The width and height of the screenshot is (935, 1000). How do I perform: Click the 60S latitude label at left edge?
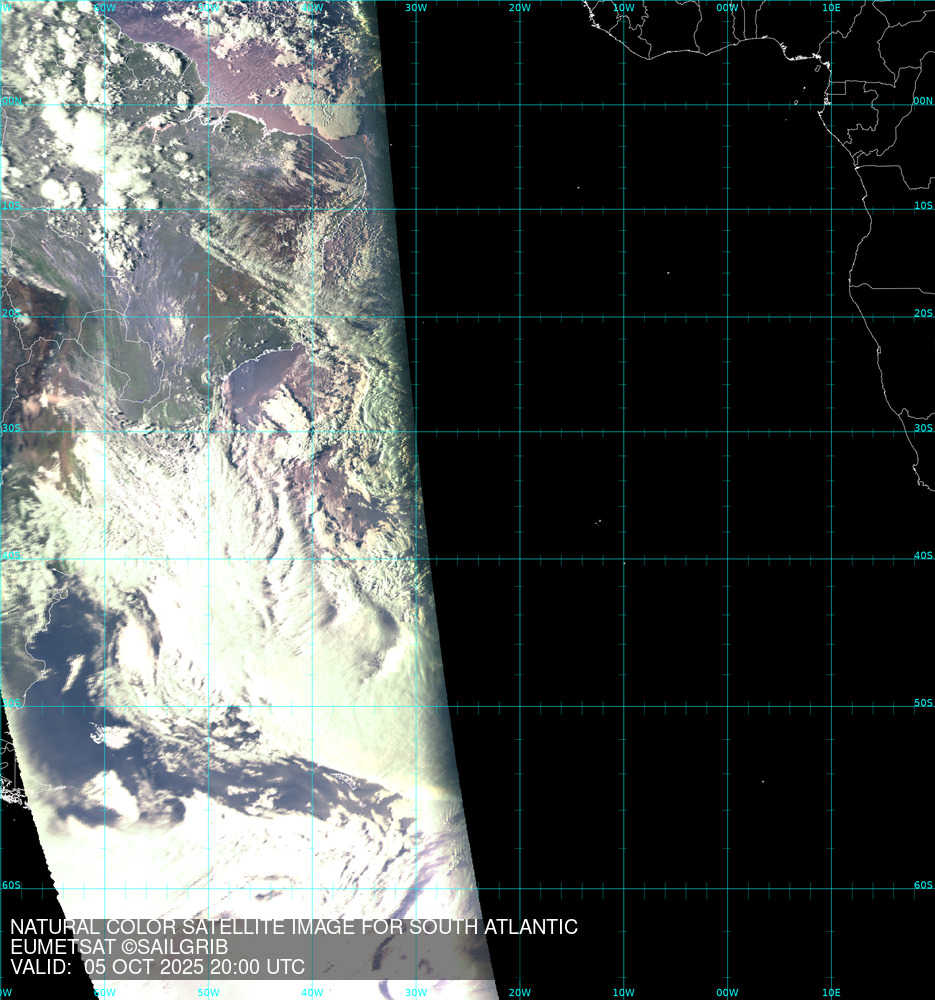click(x=12, y=885)
